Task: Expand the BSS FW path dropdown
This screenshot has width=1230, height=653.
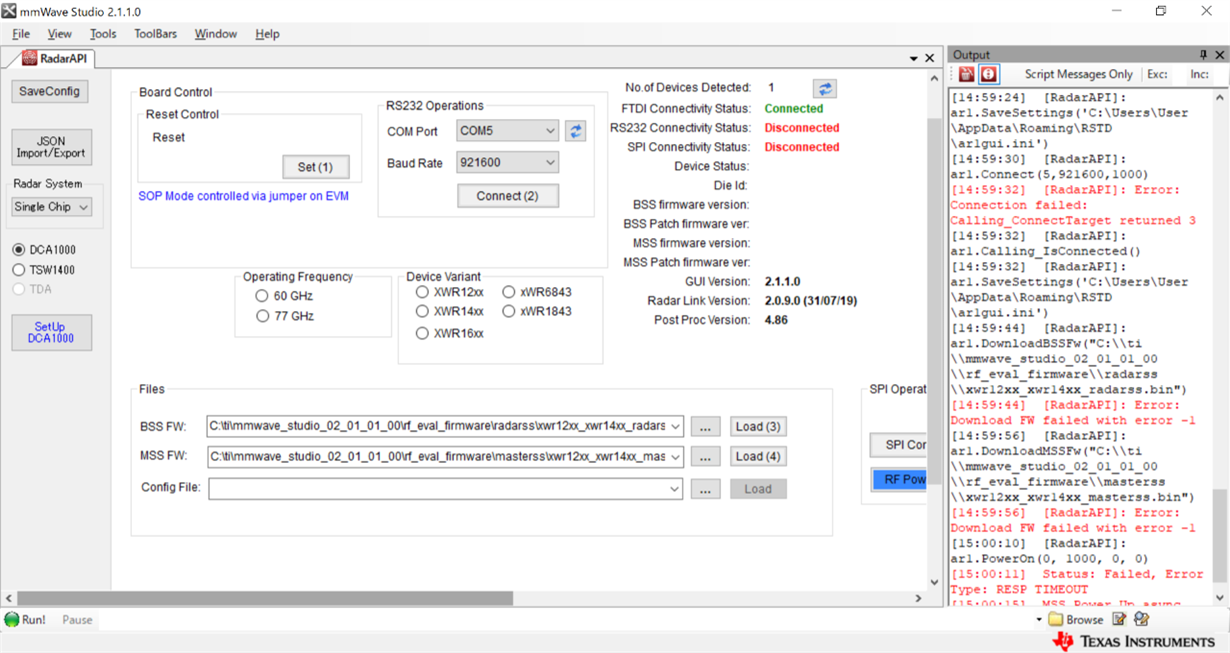Action: tap(675, 427)
